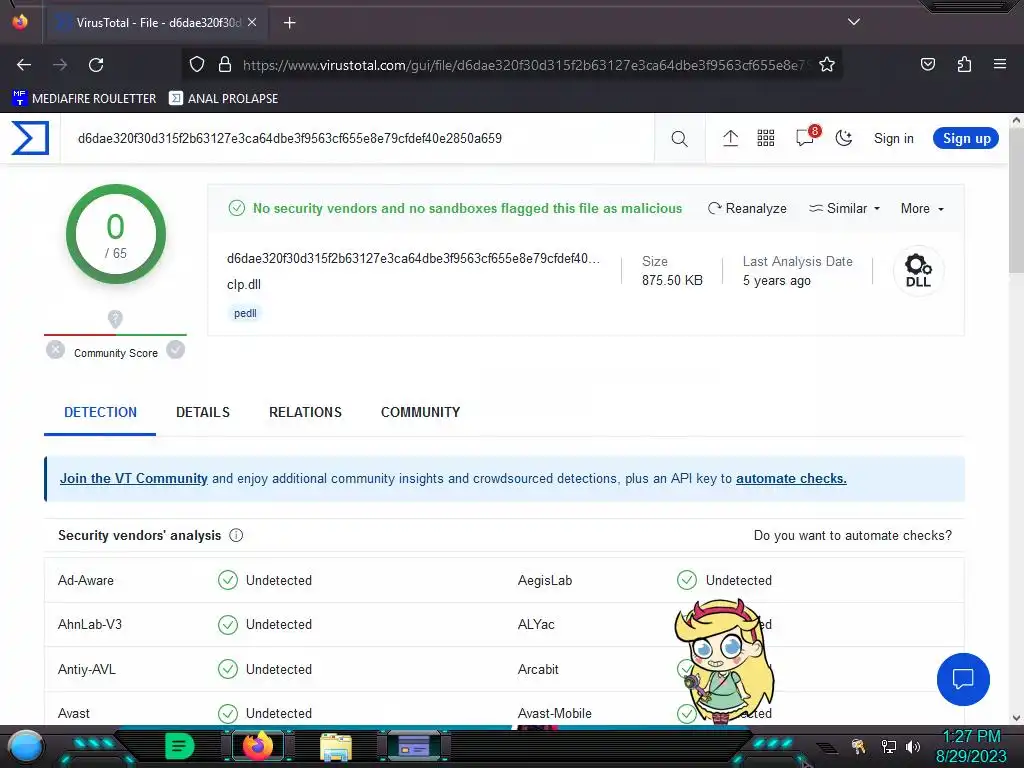Image resolution: width=1024 pixels, height=768 pixels.
Task: Open the Join the VT Community link
Action: pyautogui.click(x=133, y=478)
